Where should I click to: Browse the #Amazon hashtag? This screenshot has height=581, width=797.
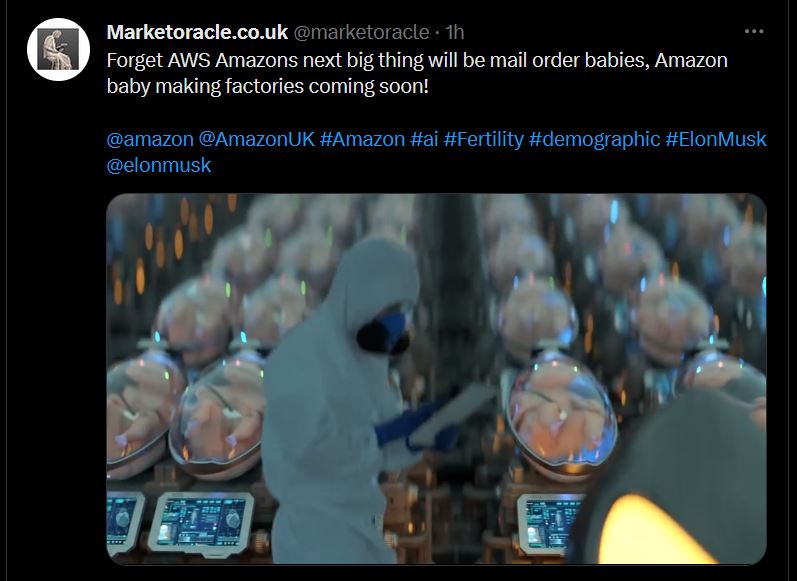[362, 139]
